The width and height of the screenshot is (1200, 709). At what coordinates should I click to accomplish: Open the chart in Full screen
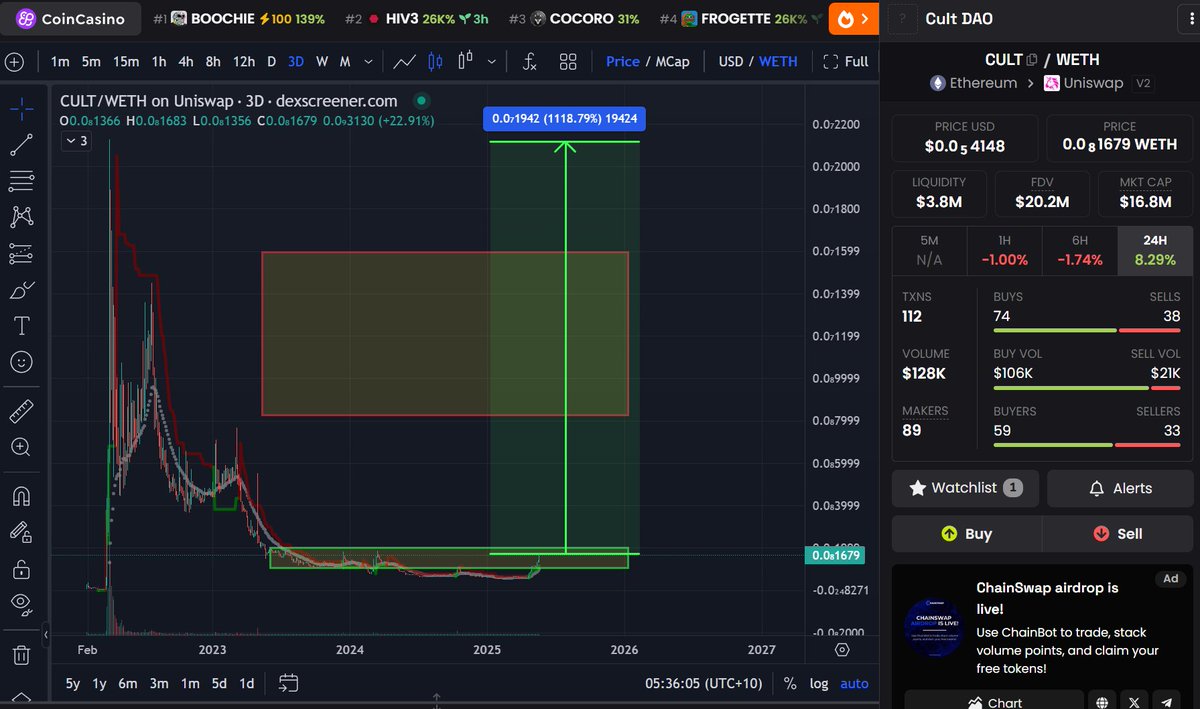(x=845, y=62)
